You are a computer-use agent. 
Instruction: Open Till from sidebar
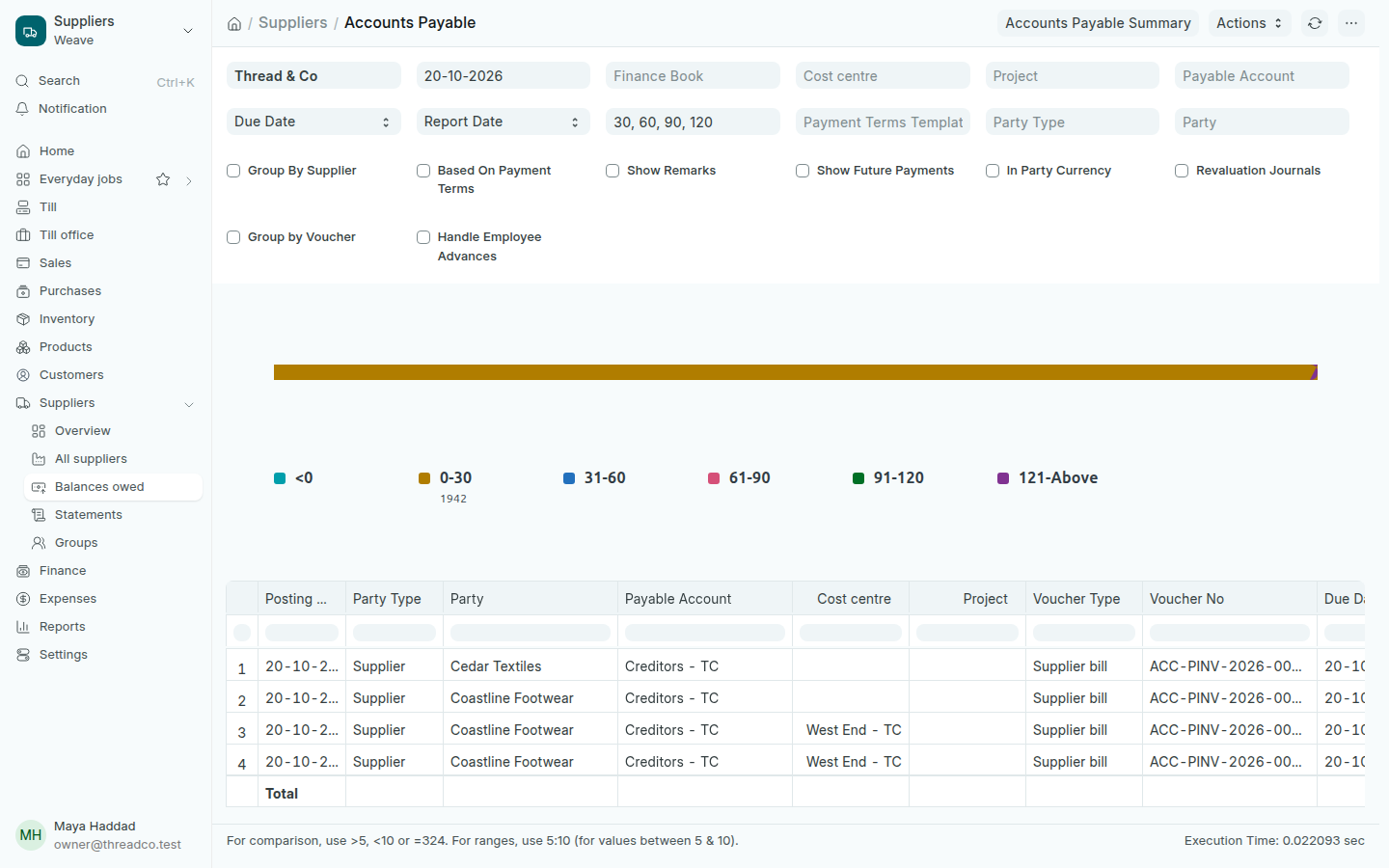pos(48,207)
